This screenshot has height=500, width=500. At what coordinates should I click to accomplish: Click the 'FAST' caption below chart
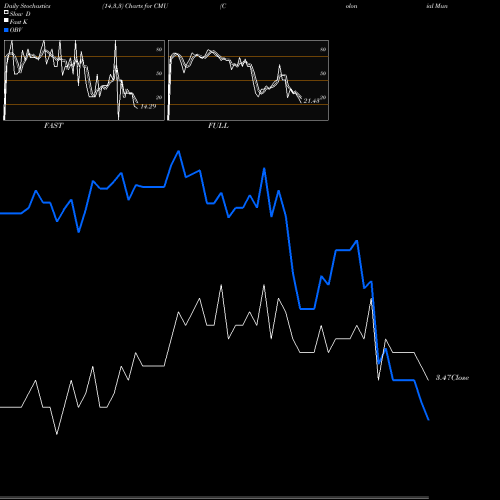tap(53, 126)
